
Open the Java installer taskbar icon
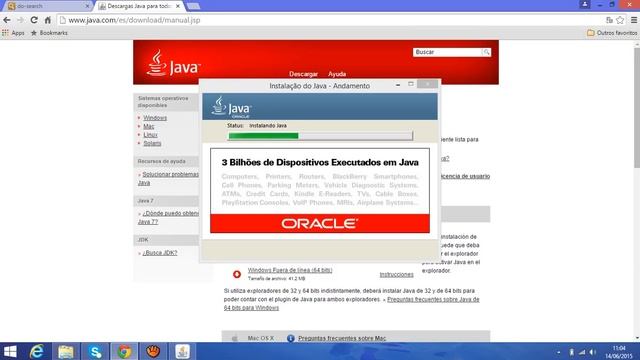coord(182,351)
